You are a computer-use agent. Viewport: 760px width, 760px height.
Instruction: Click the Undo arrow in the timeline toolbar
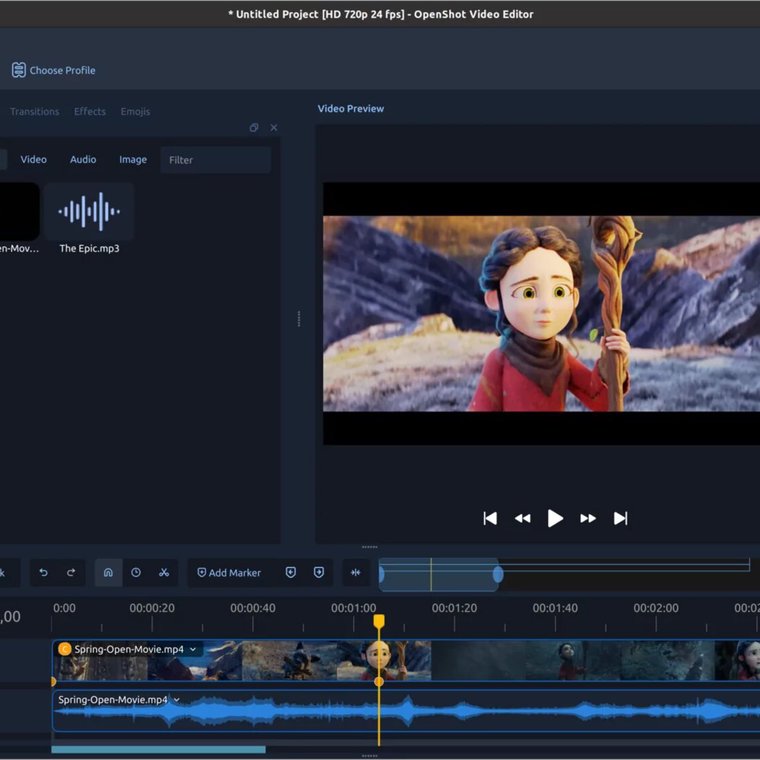pyautogui.click(x=44, y=572)
